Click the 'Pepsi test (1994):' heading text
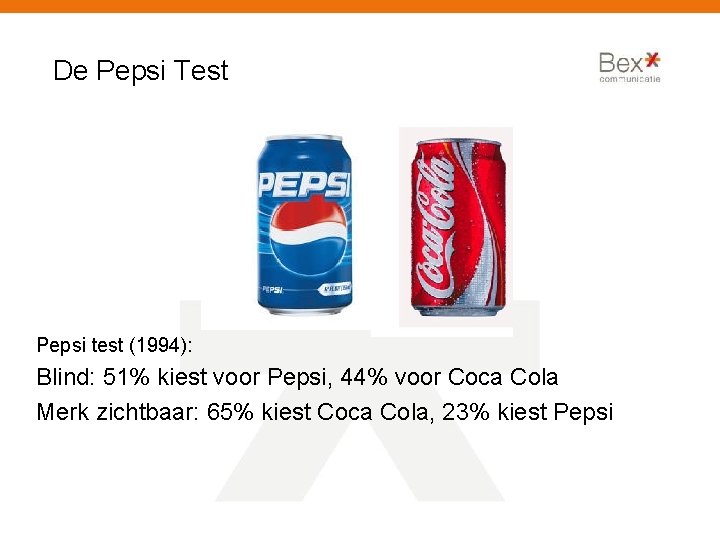Screen dimensions: 720x540 (114, 345)
